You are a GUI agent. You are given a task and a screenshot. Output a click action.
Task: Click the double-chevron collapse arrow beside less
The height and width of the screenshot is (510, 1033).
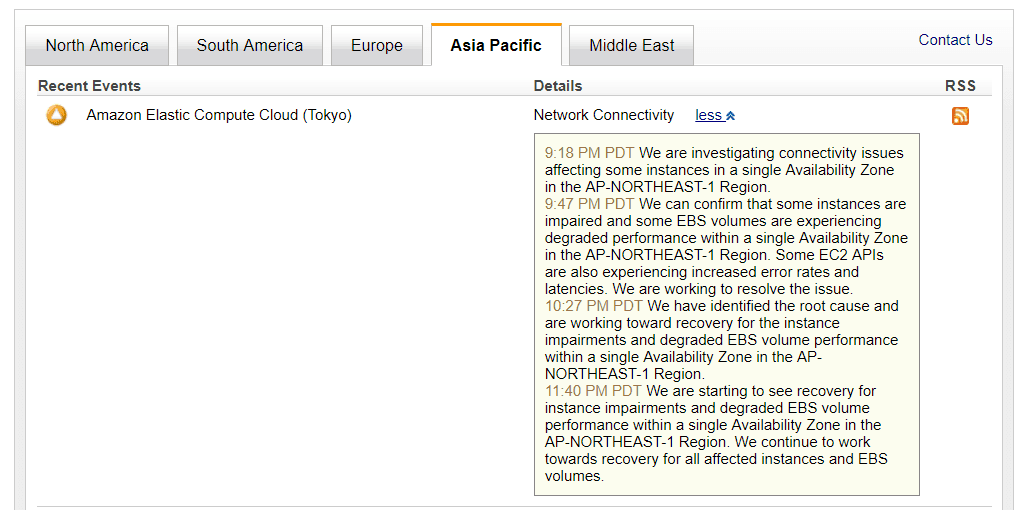(x=731, y=116)
